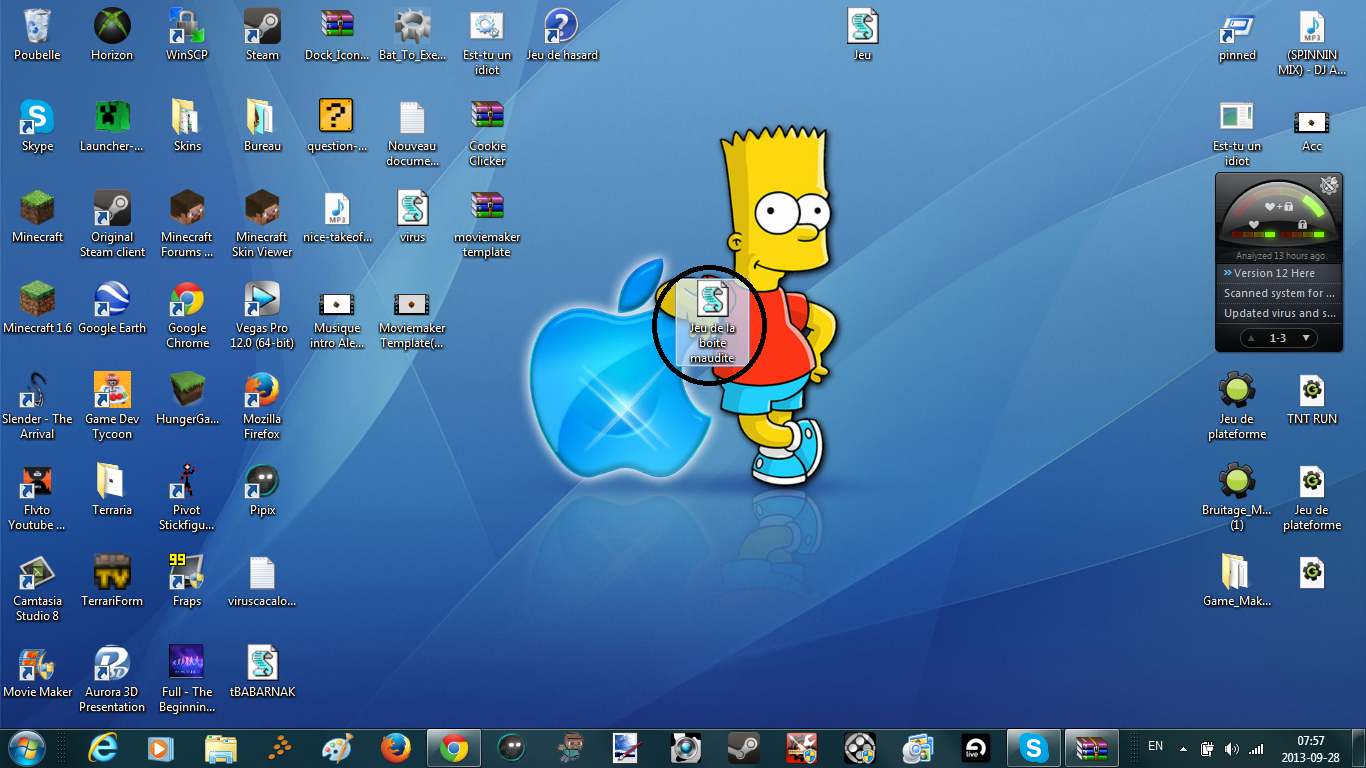Open Windows Media Player from taskbar
The height and width of the screenshot is (768, 1366).
(161, 748)
